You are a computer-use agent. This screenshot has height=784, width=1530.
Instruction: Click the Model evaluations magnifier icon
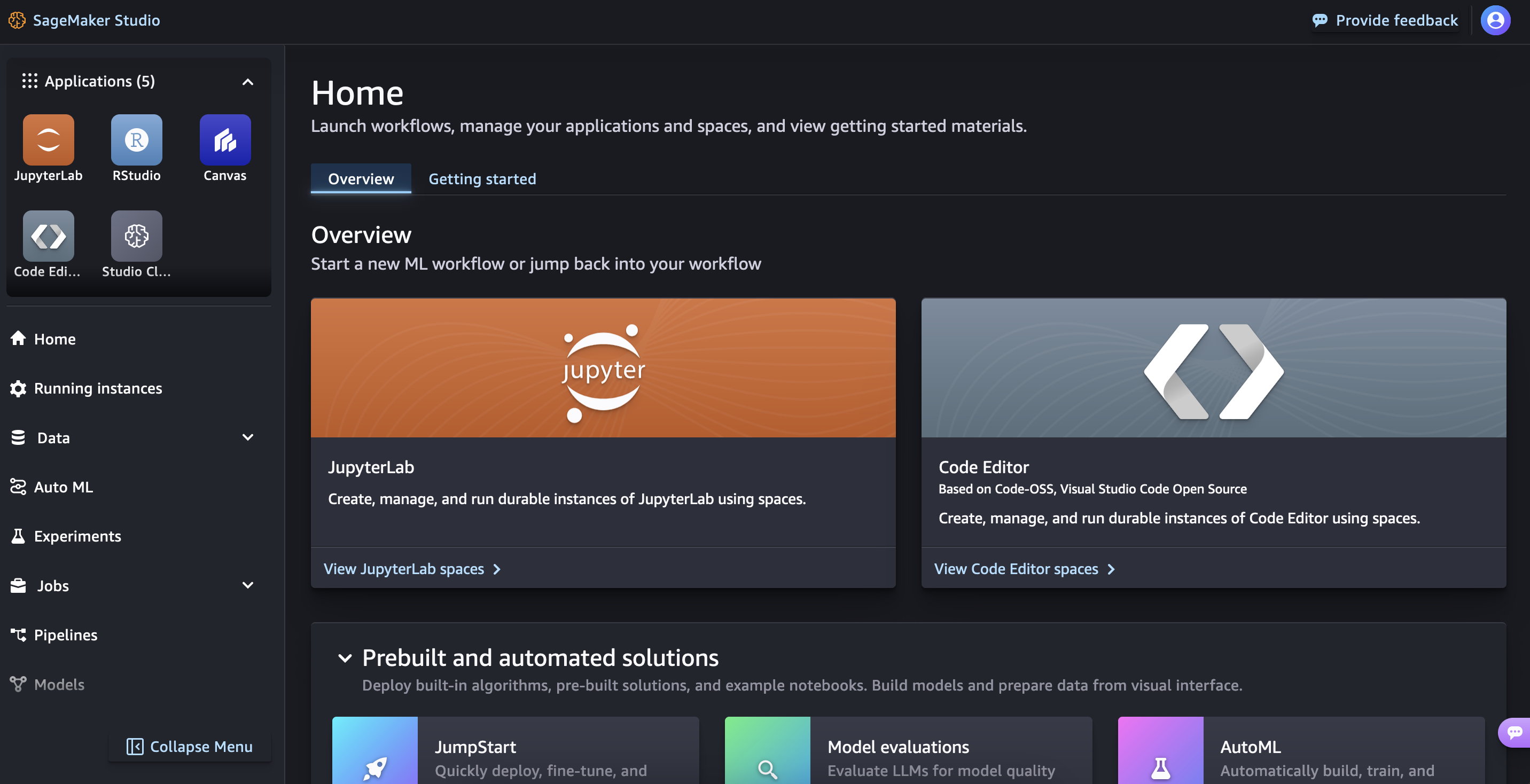click(x=767, y=769)
